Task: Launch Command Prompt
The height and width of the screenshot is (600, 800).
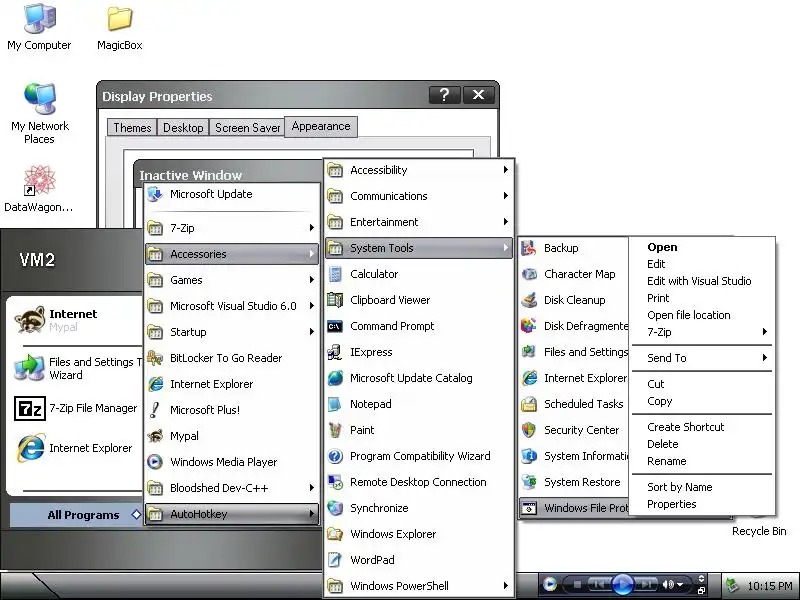Action: 418,326
